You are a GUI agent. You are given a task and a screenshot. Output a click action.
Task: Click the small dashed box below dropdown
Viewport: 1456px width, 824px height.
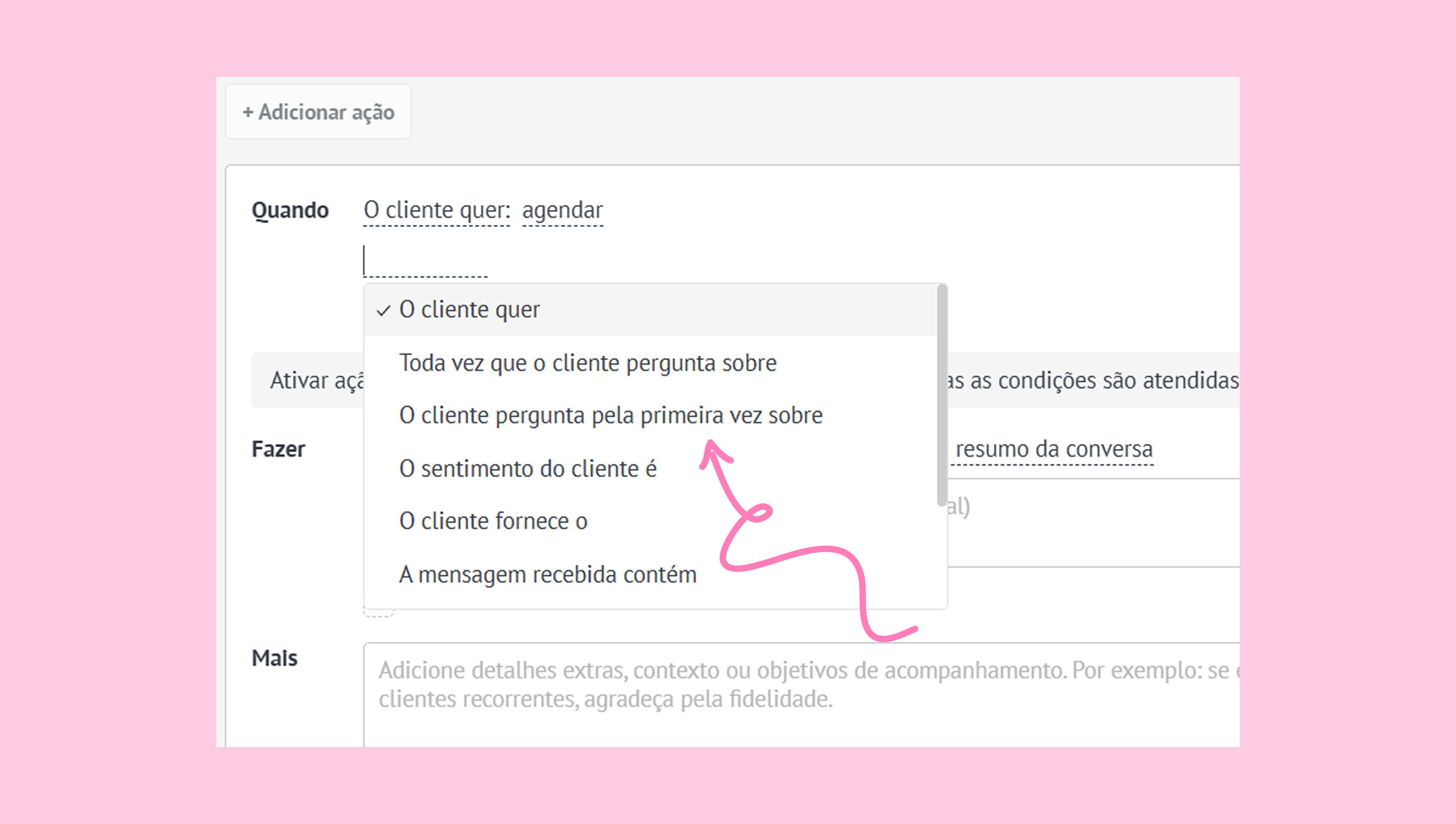[x=378, y=613]
